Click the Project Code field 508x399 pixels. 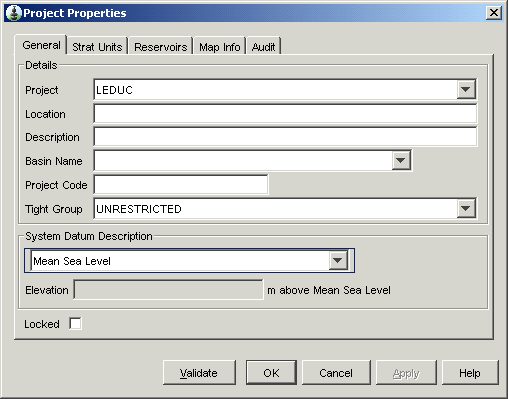click(181, 184)
